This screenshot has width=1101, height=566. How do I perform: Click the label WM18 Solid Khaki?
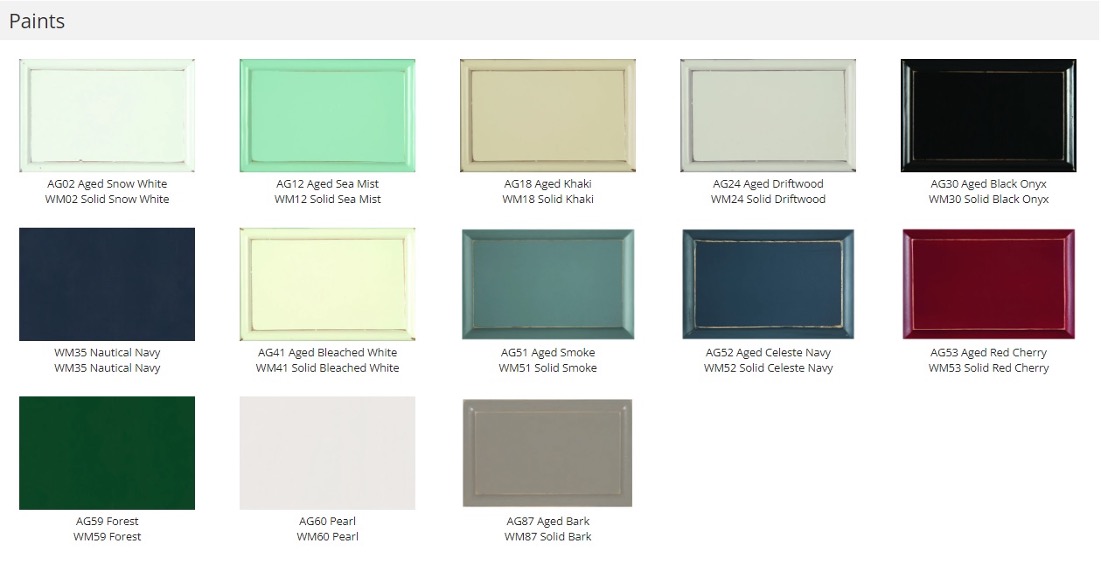tap(548, 199)
